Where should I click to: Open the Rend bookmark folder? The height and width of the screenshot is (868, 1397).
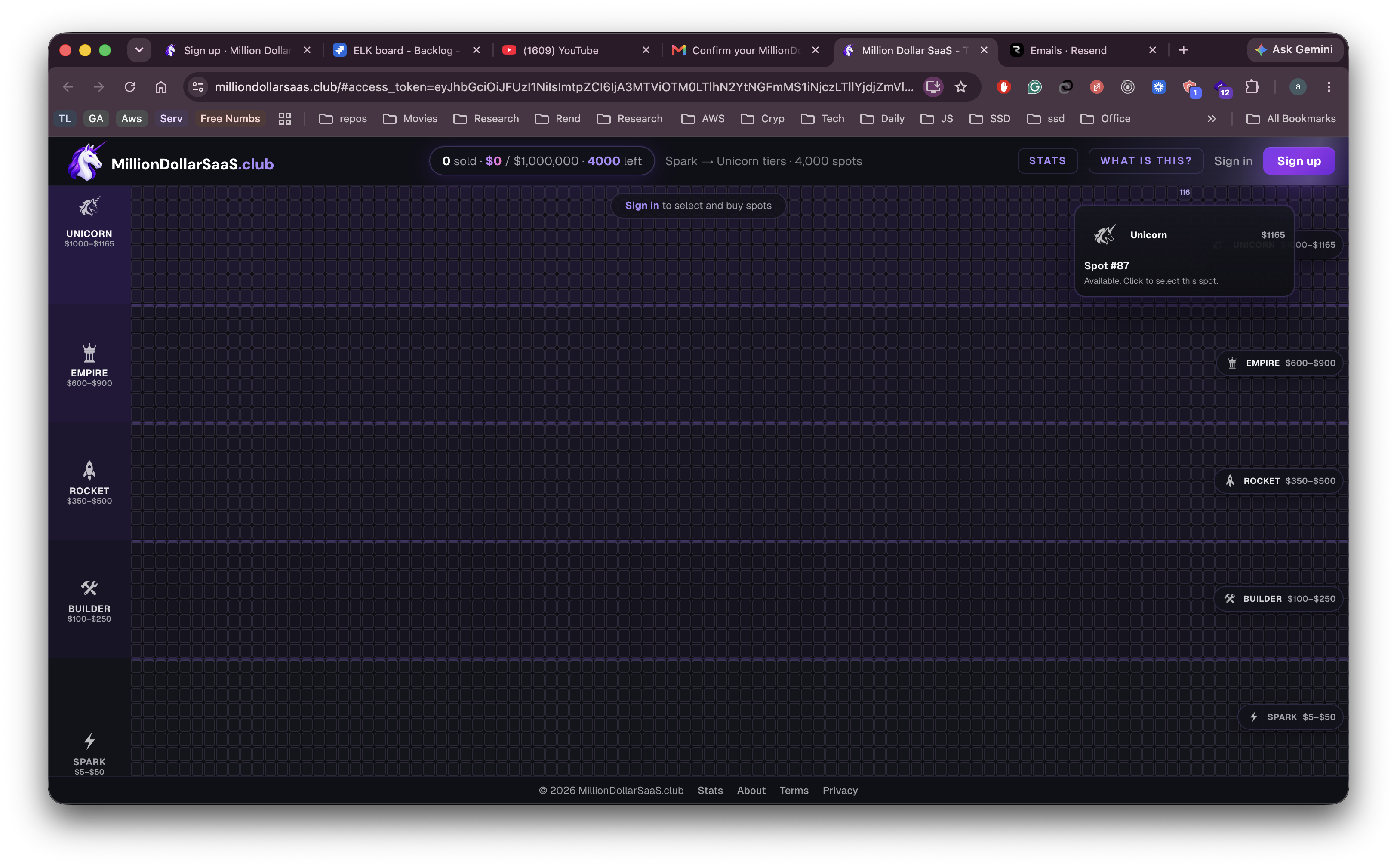pyautogui.click(x=558, y=119)
